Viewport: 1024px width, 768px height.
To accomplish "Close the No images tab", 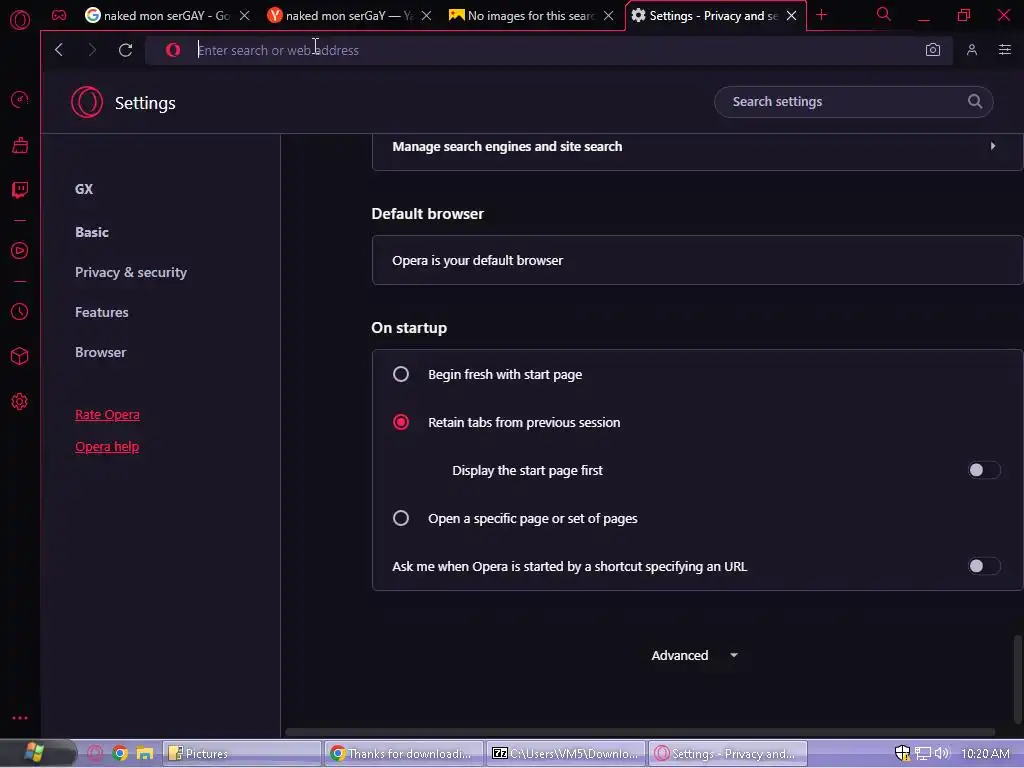I will click(x=609, y=15).
